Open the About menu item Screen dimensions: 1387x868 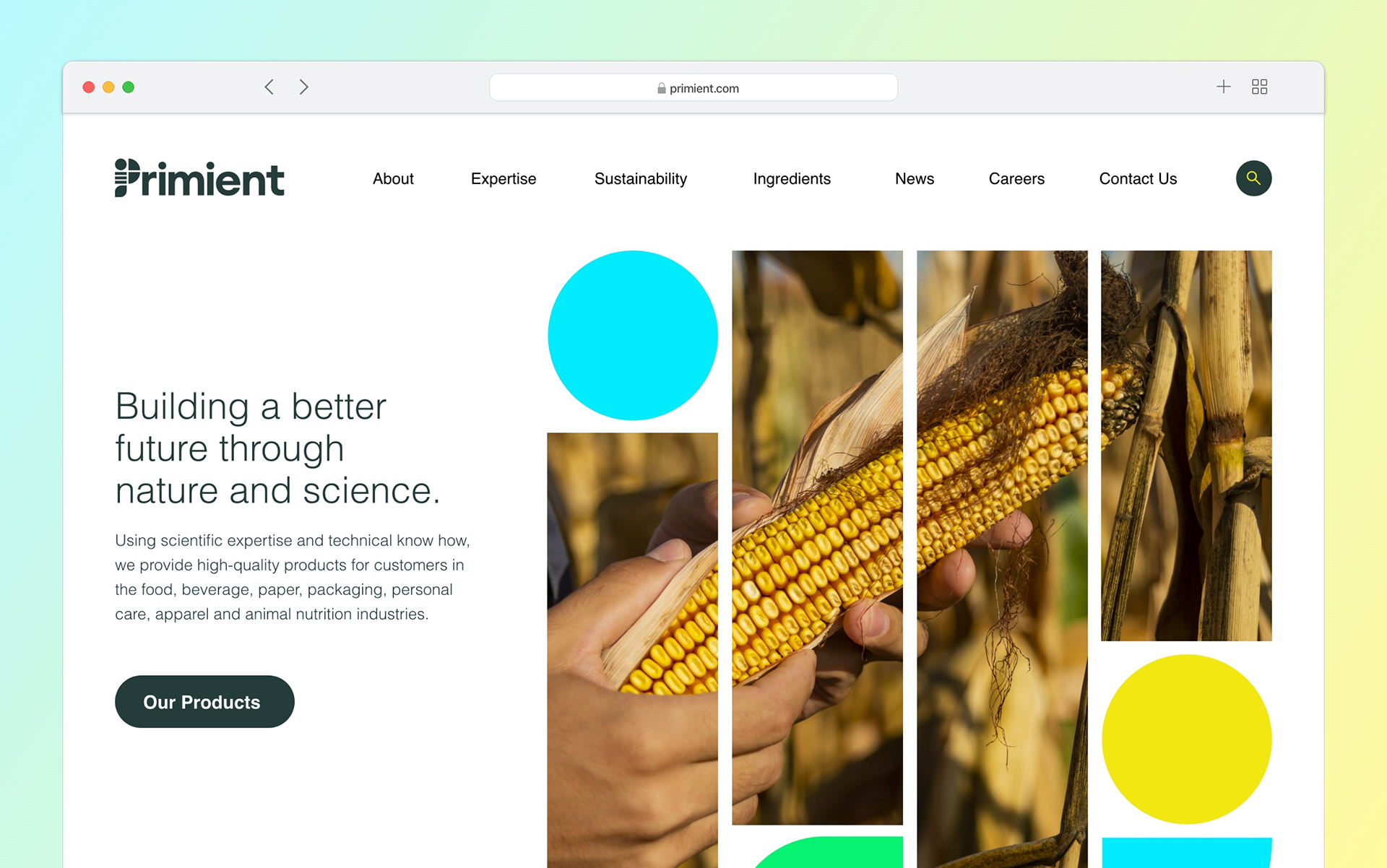pos(393,178)
